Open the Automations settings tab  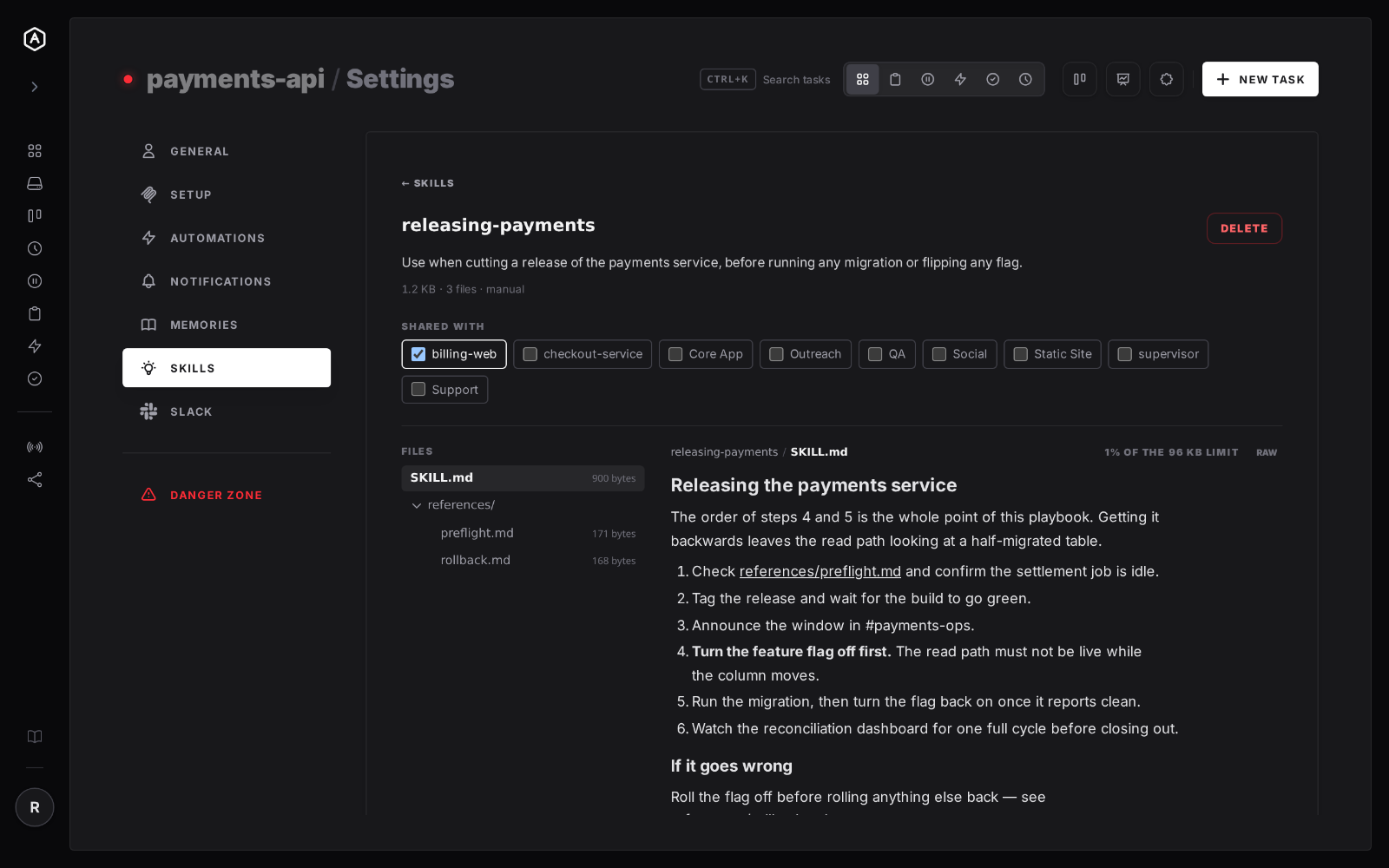(x=227, y=238)
